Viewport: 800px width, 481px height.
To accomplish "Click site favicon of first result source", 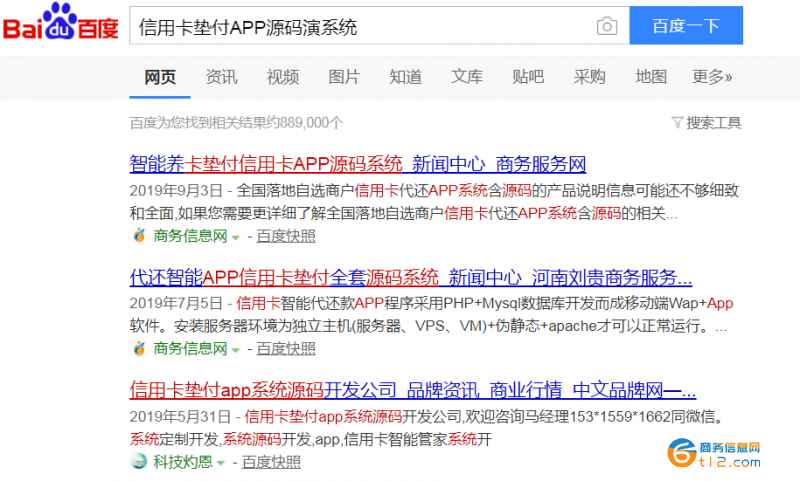I will click(139, 235).
